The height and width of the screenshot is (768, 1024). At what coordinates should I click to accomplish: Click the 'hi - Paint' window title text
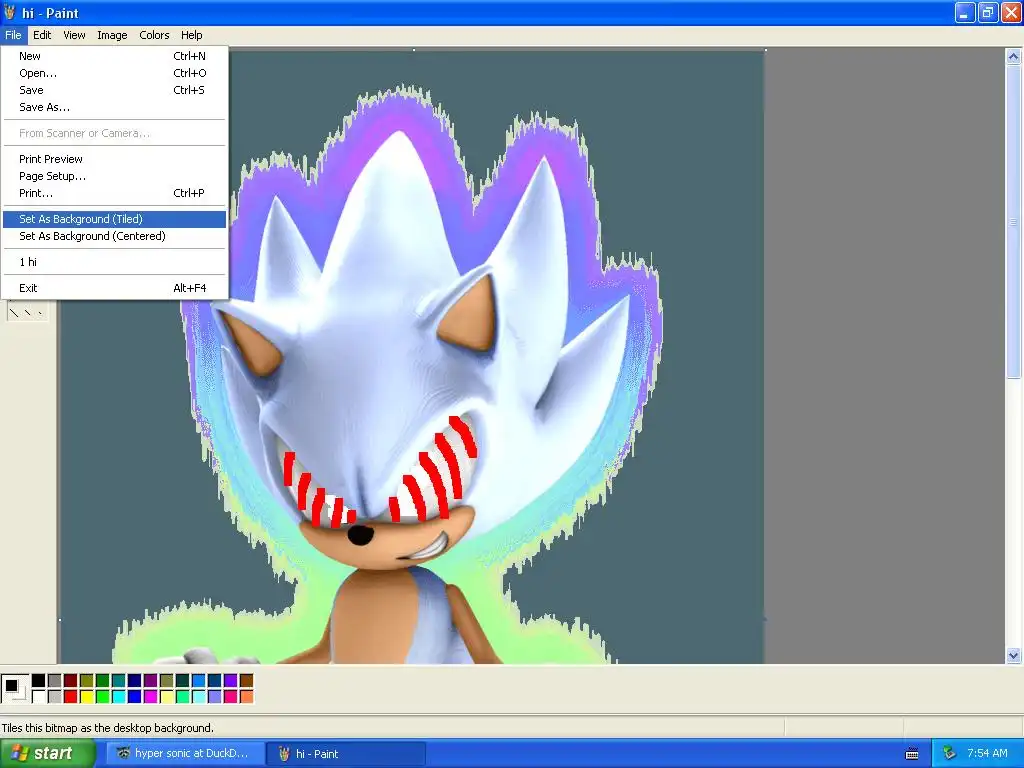[x=50, y=13]
